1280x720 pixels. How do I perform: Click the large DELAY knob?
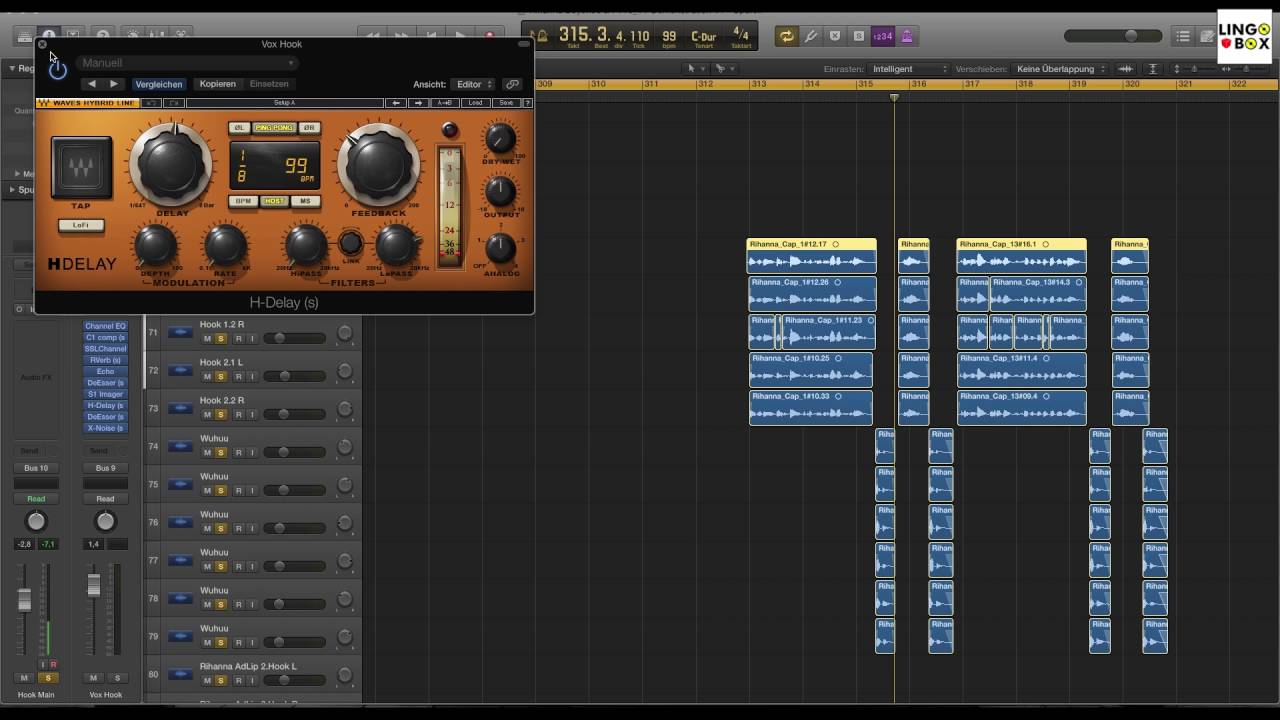pos(171,164)
